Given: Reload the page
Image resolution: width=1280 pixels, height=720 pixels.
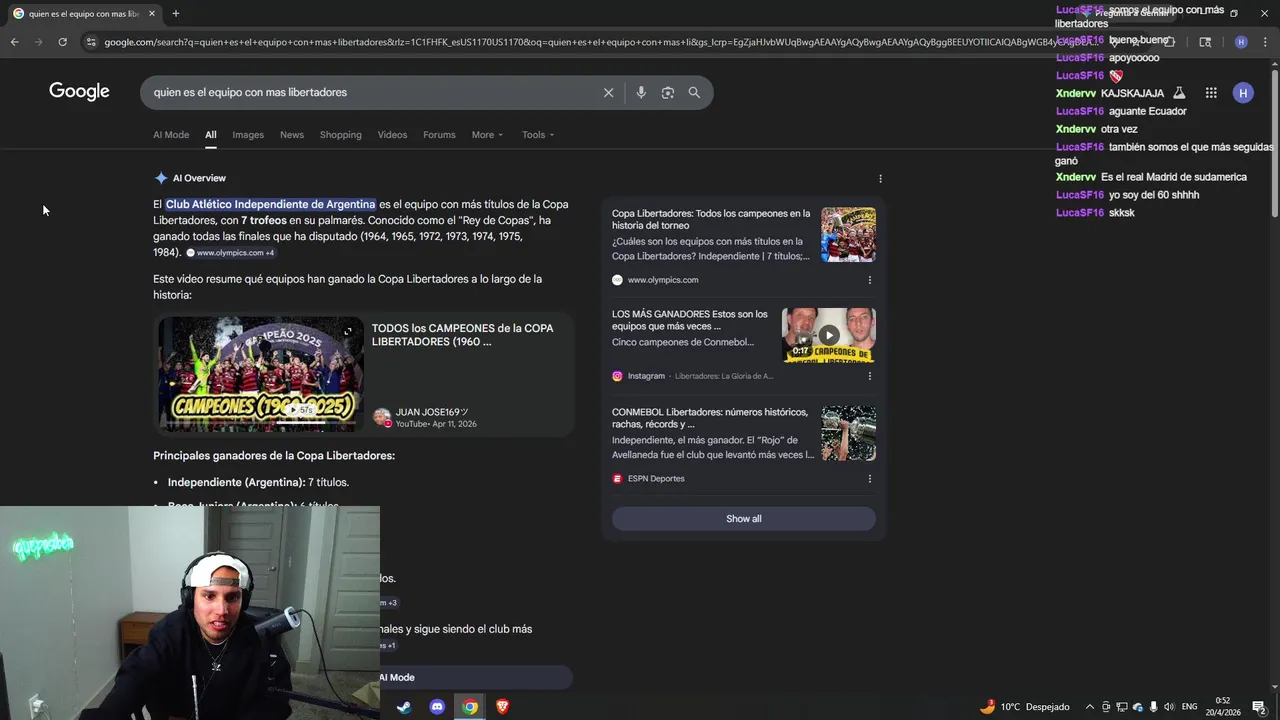Looking at the screenshot, I should (x=62, y=42).
